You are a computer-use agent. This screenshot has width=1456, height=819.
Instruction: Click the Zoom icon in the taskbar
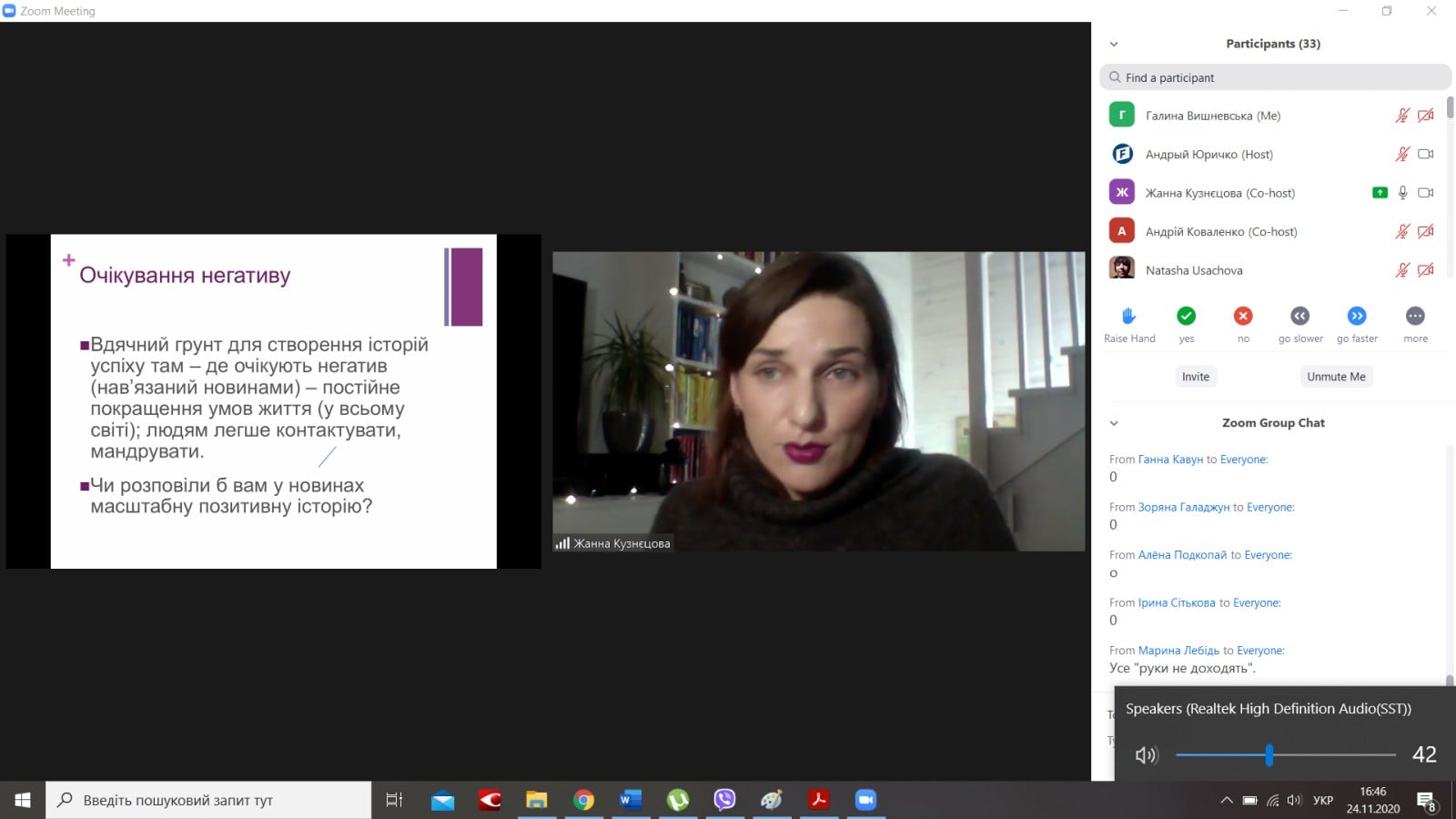tap(864, 800)
